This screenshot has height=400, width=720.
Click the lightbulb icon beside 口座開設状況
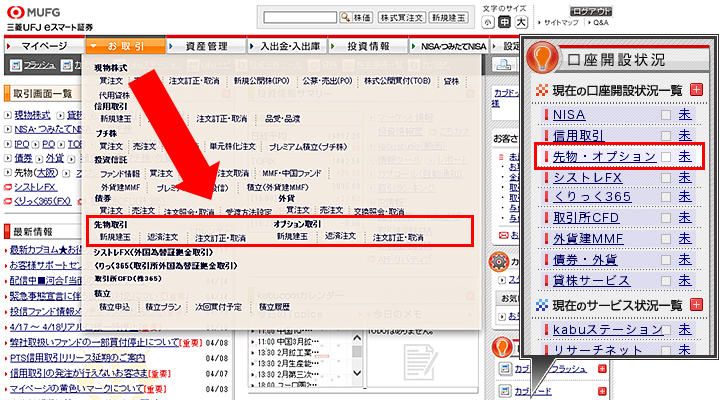tap(542, 57)
